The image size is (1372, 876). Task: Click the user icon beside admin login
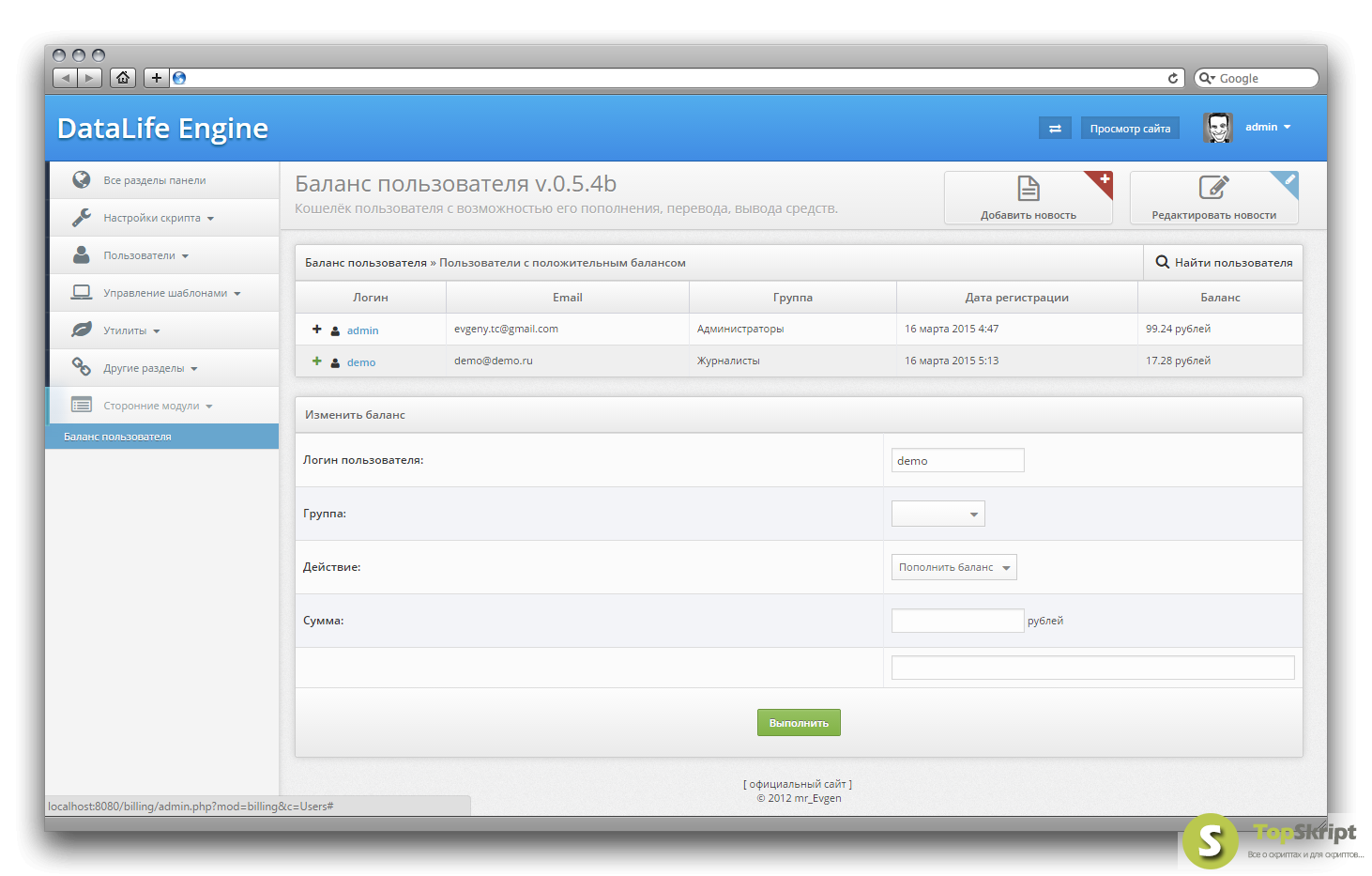(x=335, y=330)
